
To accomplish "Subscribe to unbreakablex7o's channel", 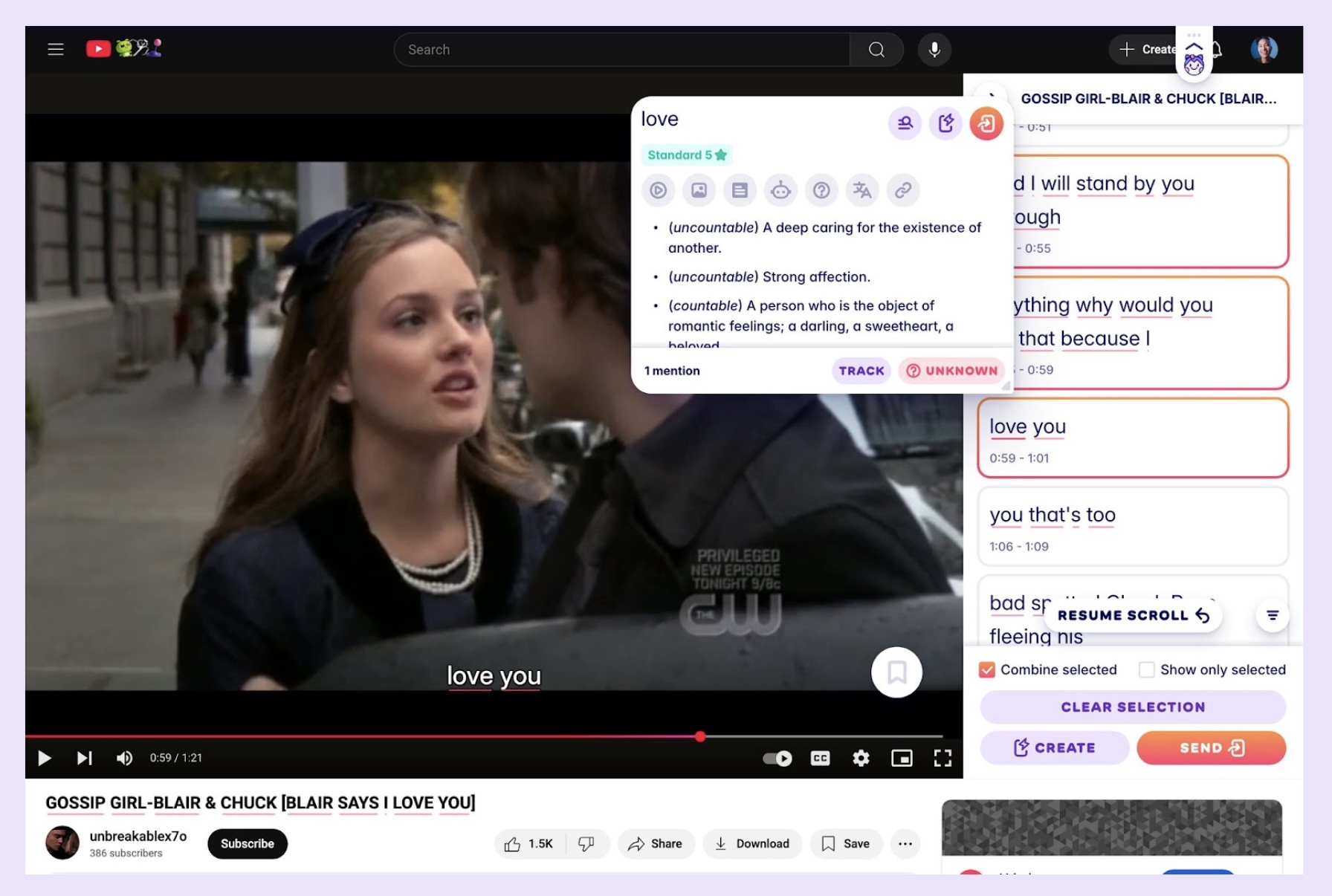I will (x=247, y=844).
